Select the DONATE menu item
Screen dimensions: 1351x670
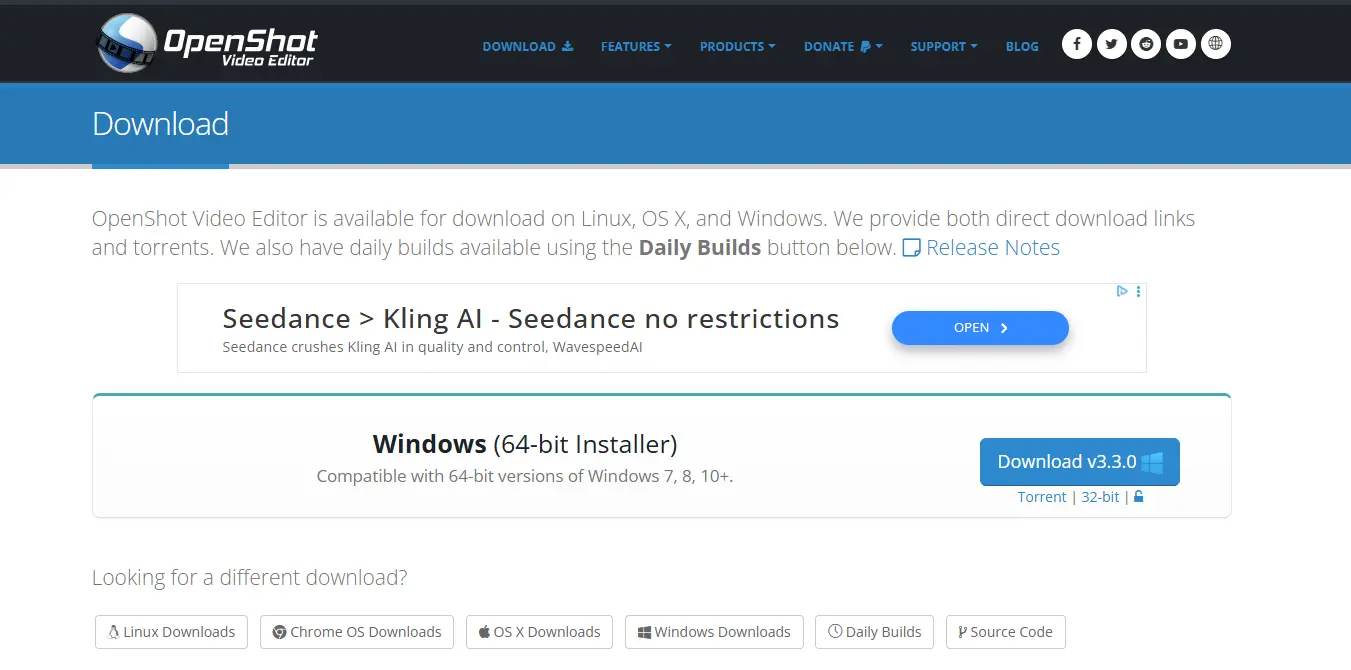click(x=841, y=46)
